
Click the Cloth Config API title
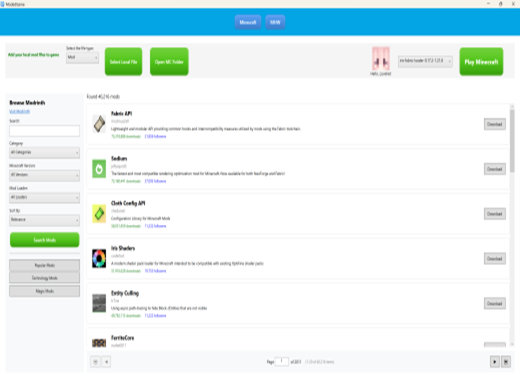[128, 203]
